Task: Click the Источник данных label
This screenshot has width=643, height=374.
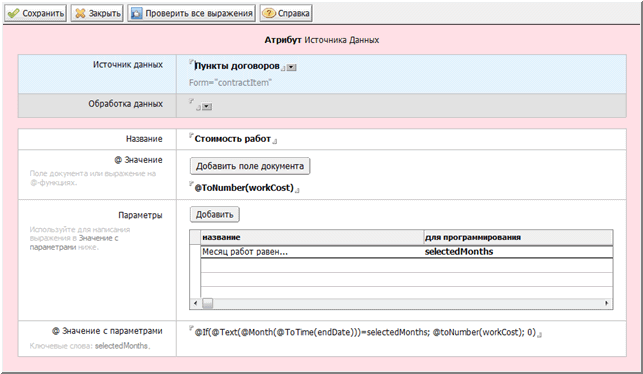Action: tap(128, 65)
